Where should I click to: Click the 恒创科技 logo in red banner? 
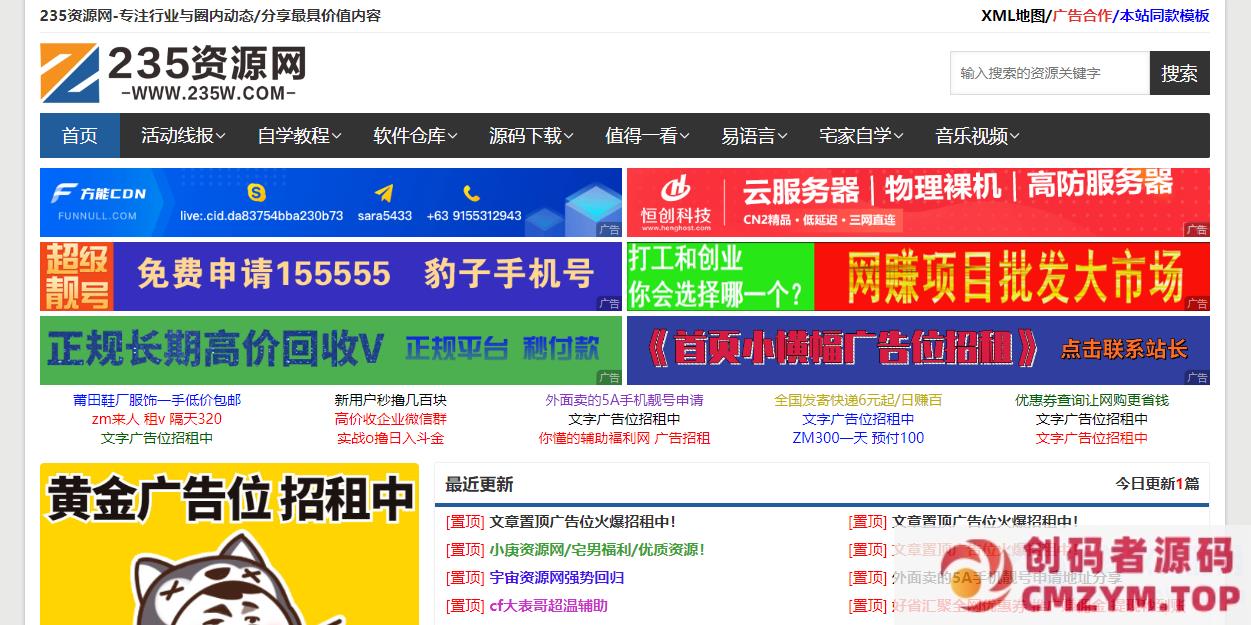click(676, 201)
